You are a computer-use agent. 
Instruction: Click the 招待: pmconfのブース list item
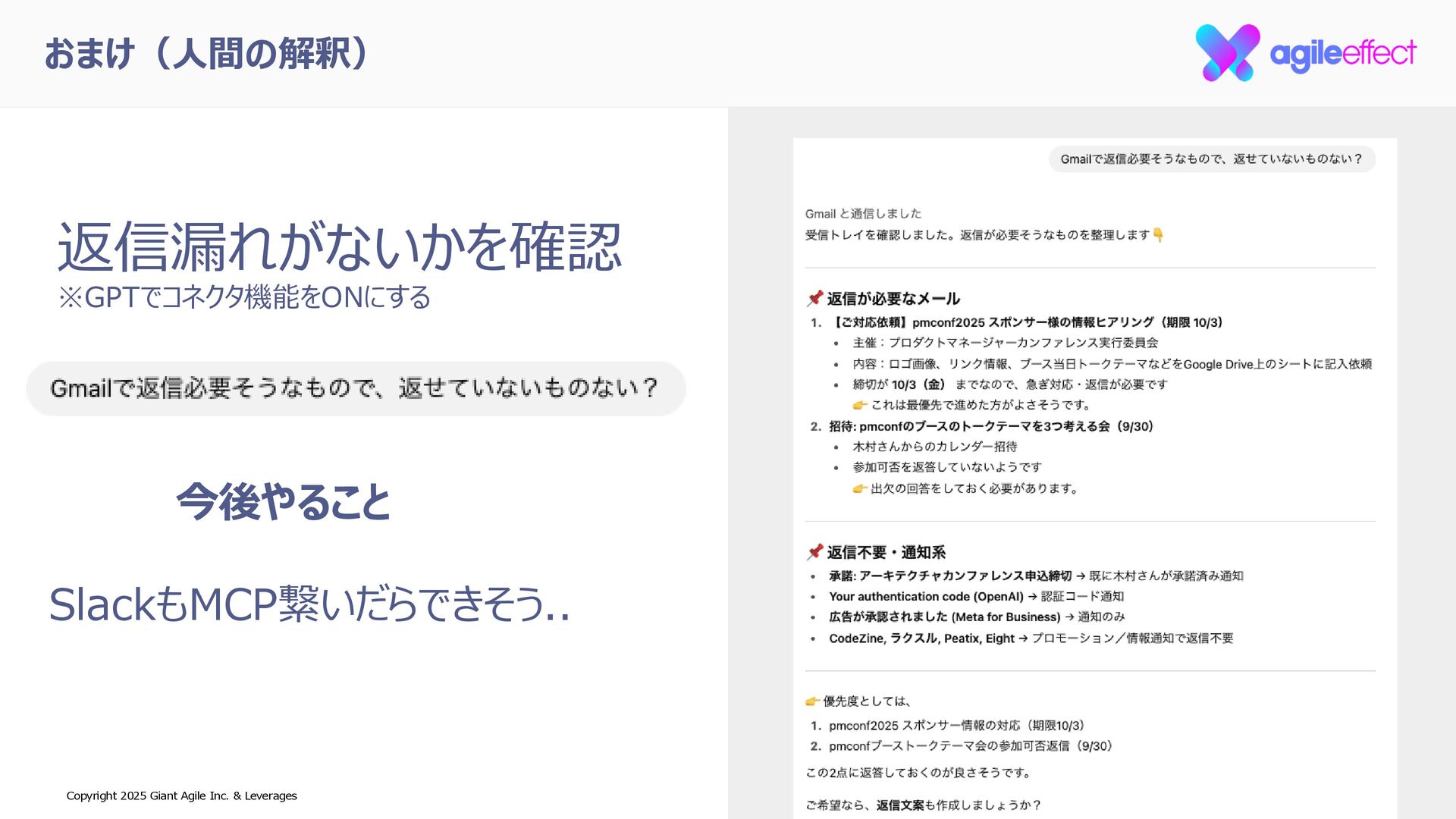pyautogui.click(x=990, y=426)
